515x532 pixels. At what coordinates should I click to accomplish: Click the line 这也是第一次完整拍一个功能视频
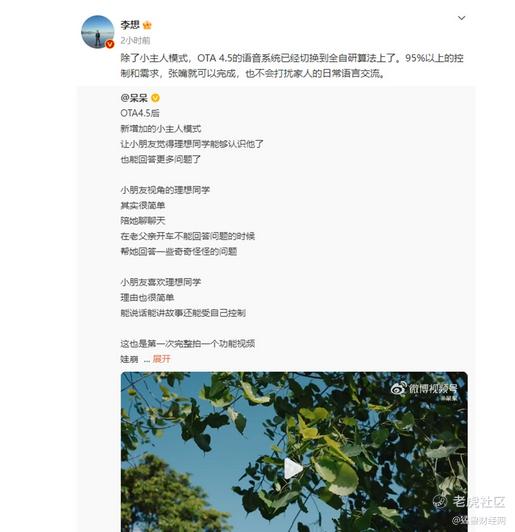[188, 344]
